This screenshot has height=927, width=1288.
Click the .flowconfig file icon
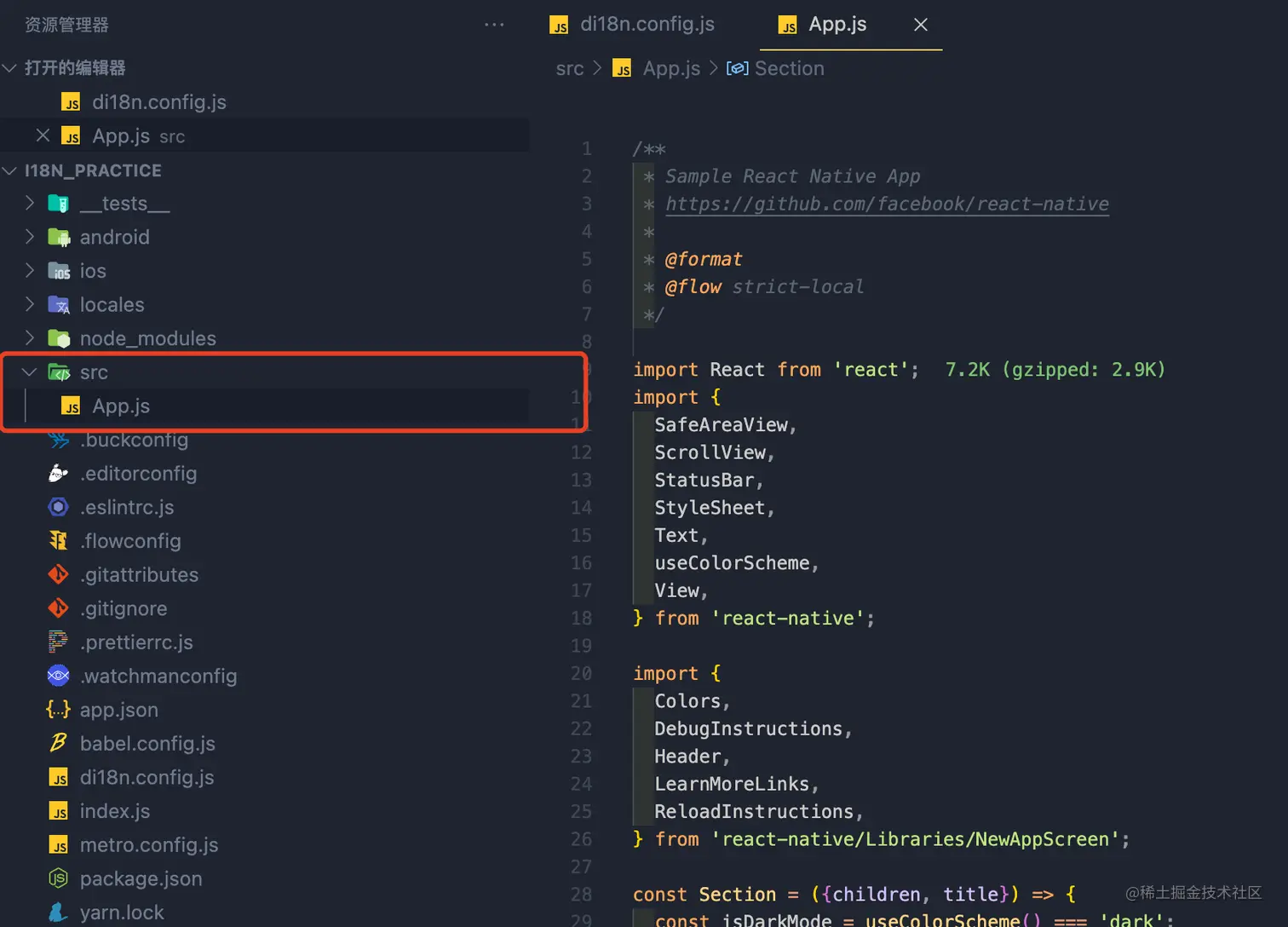58,541
